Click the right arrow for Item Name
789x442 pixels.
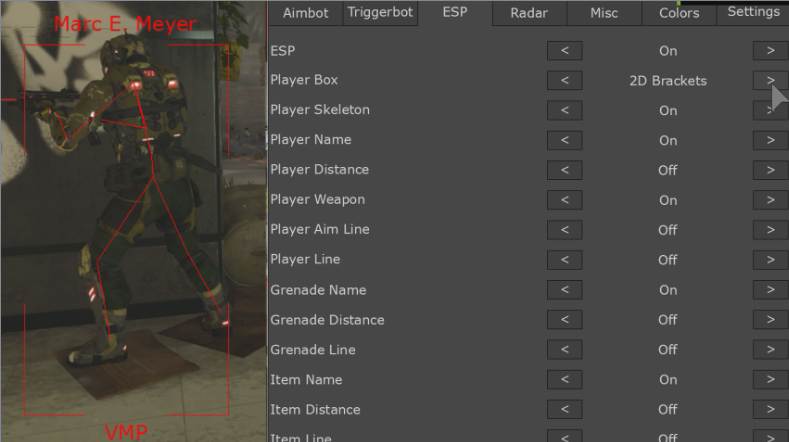(770, 380)
